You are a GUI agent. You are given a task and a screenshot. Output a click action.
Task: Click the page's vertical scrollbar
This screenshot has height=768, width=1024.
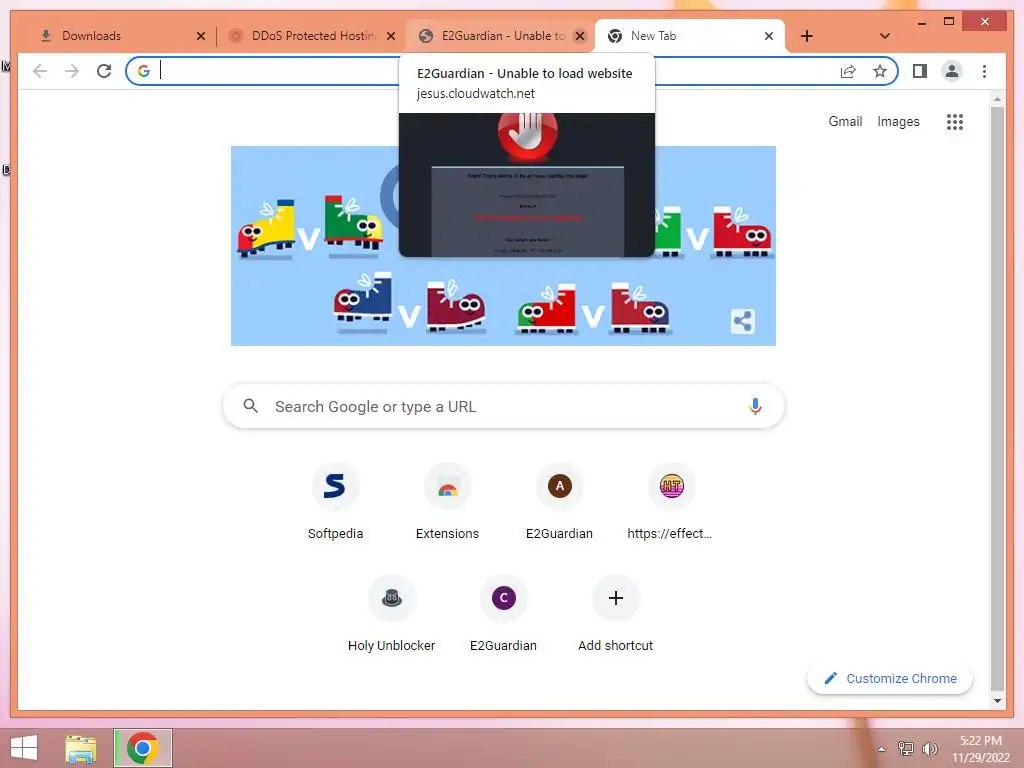pyautogui.click(x=997, y=398)
